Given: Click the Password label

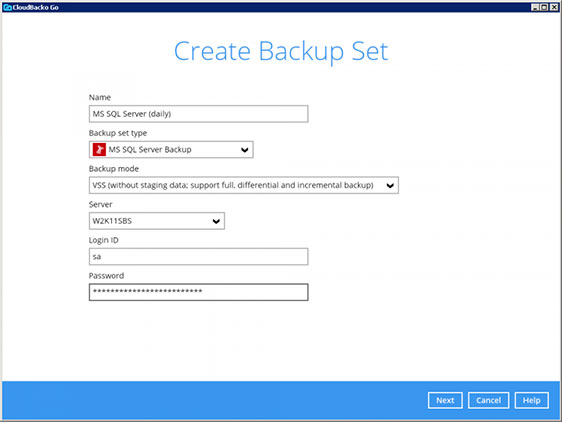Looking at the screenshot, I should tap(106, 276).
